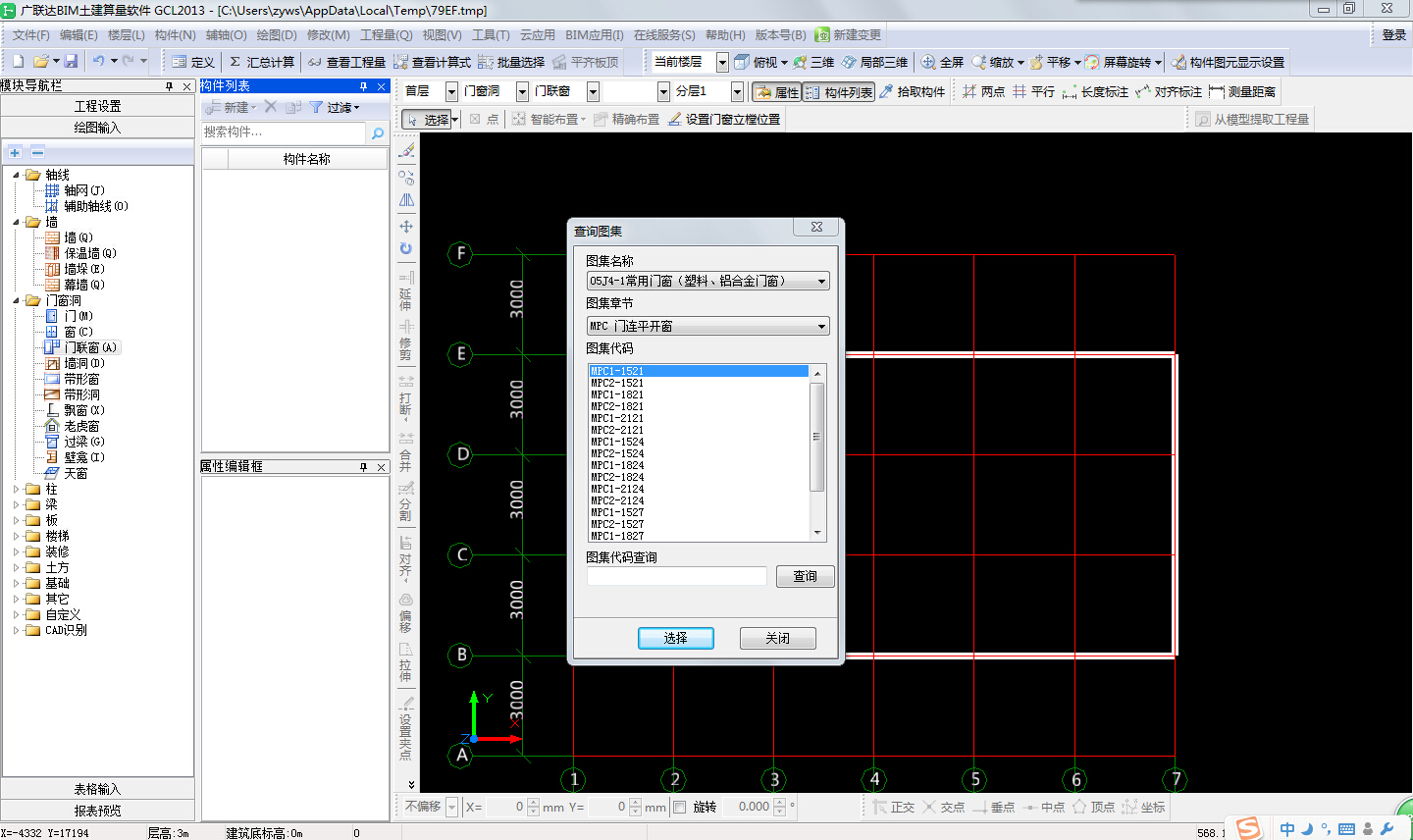This screenshot has height=840, width=1413.
Task: Click the New file icon
Action: click(x=18, y=62)
